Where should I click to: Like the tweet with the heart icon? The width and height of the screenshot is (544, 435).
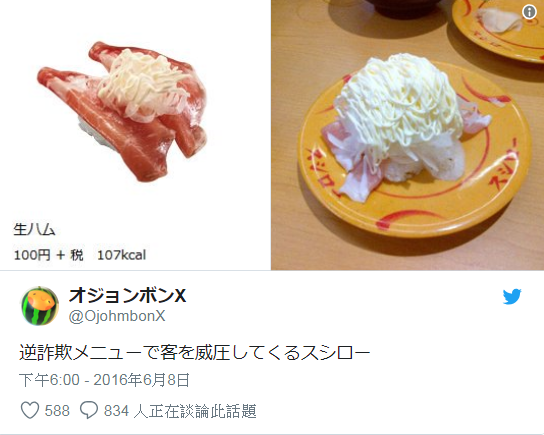point(30,410)
